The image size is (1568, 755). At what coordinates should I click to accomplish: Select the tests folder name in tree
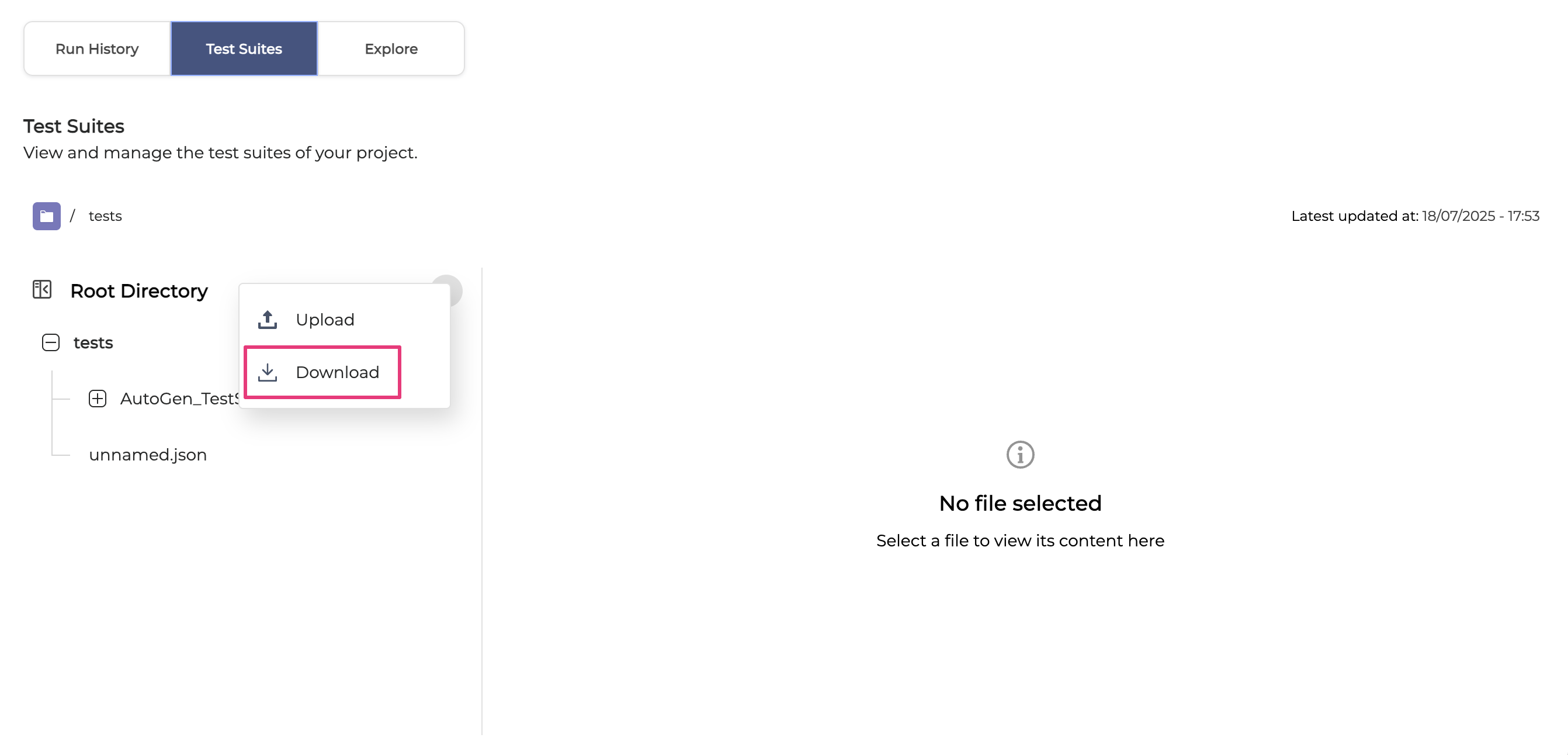click(93, 343)
